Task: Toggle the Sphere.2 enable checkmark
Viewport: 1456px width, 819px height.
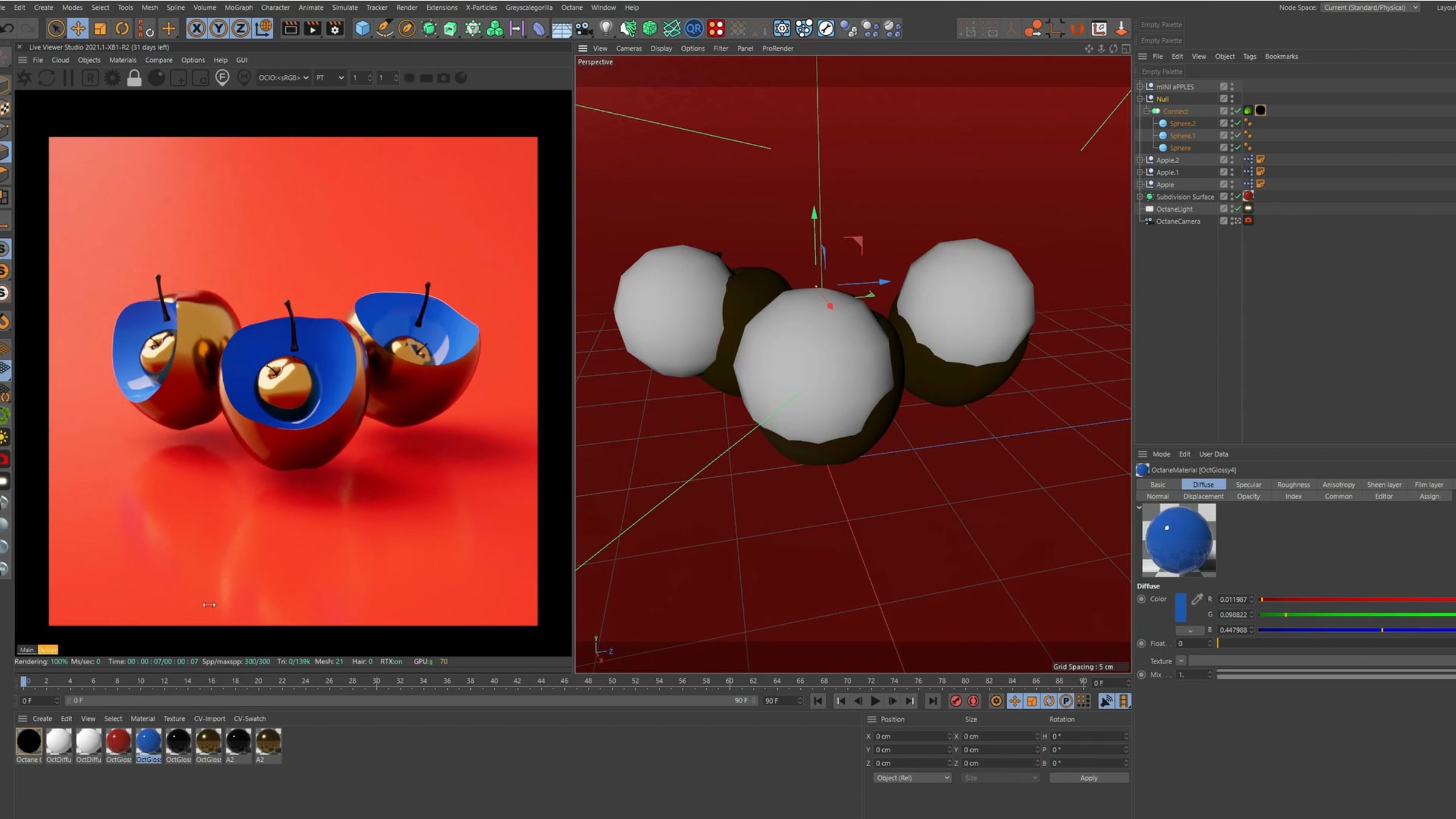Action: click(x=1238, y=123)
